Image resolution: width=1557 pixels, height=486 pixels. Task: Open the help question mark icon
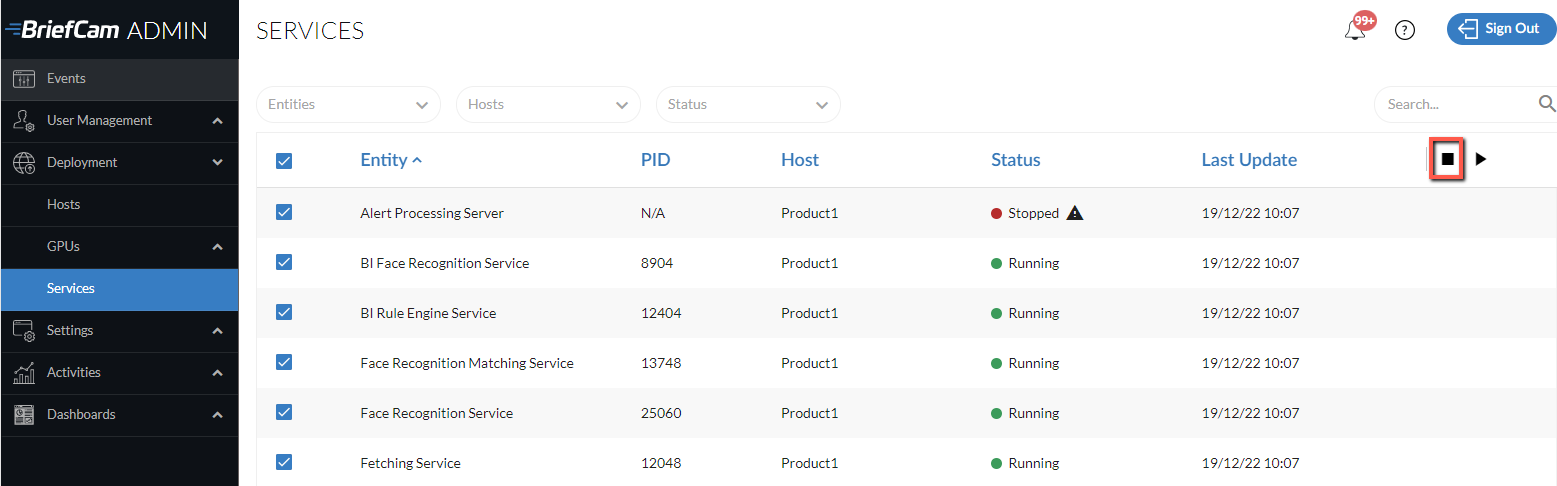[1405, 30]
